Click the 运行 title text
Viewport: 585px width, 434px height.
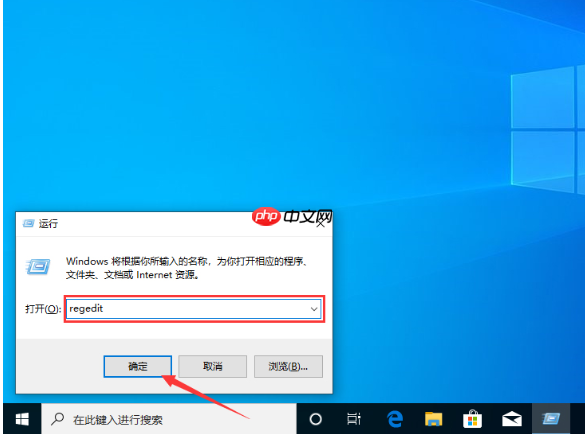click(x=48, y=224)
